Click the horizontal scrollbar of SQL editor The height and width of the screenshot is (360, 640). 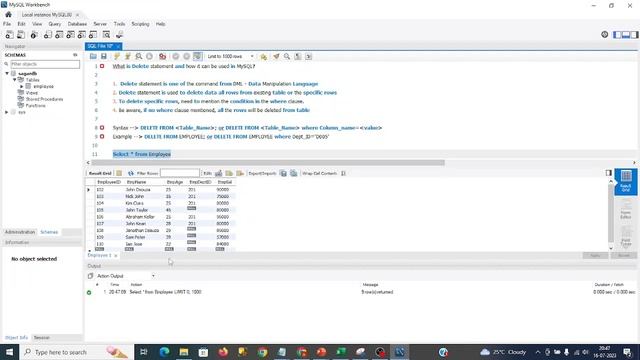268,162
